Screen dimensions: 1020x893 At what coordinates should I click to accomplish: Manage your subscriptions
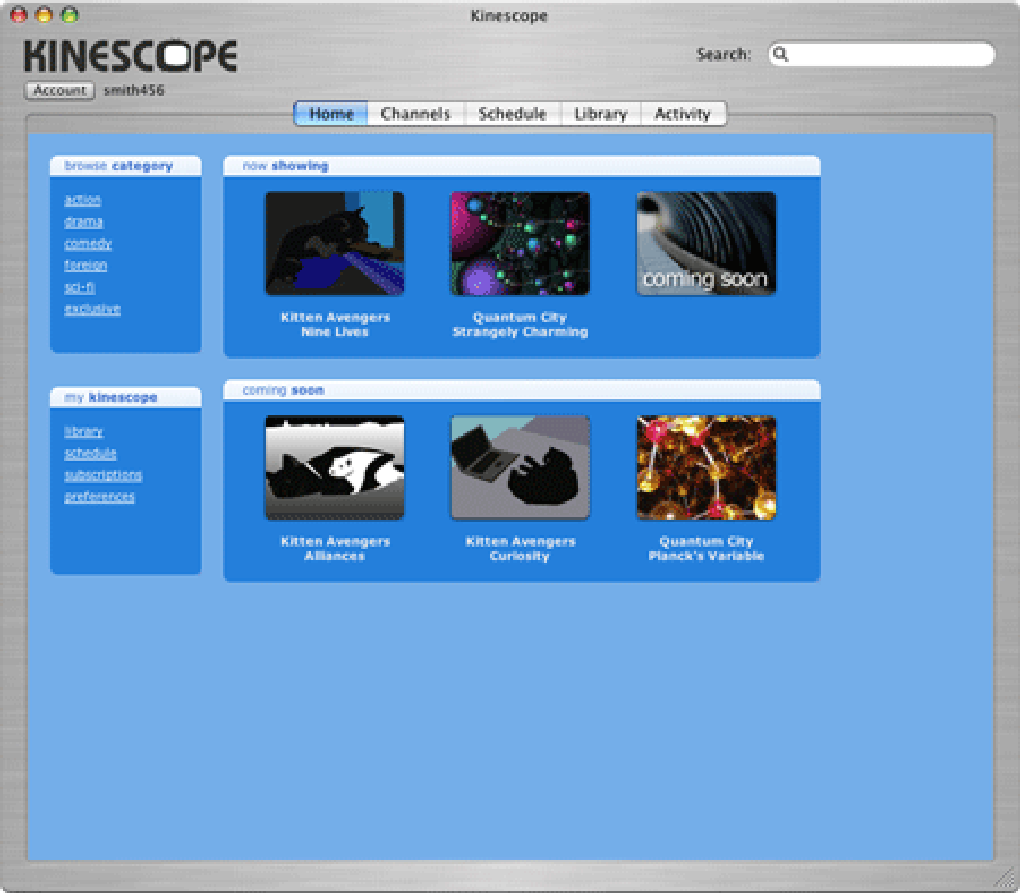pos(102,475)
